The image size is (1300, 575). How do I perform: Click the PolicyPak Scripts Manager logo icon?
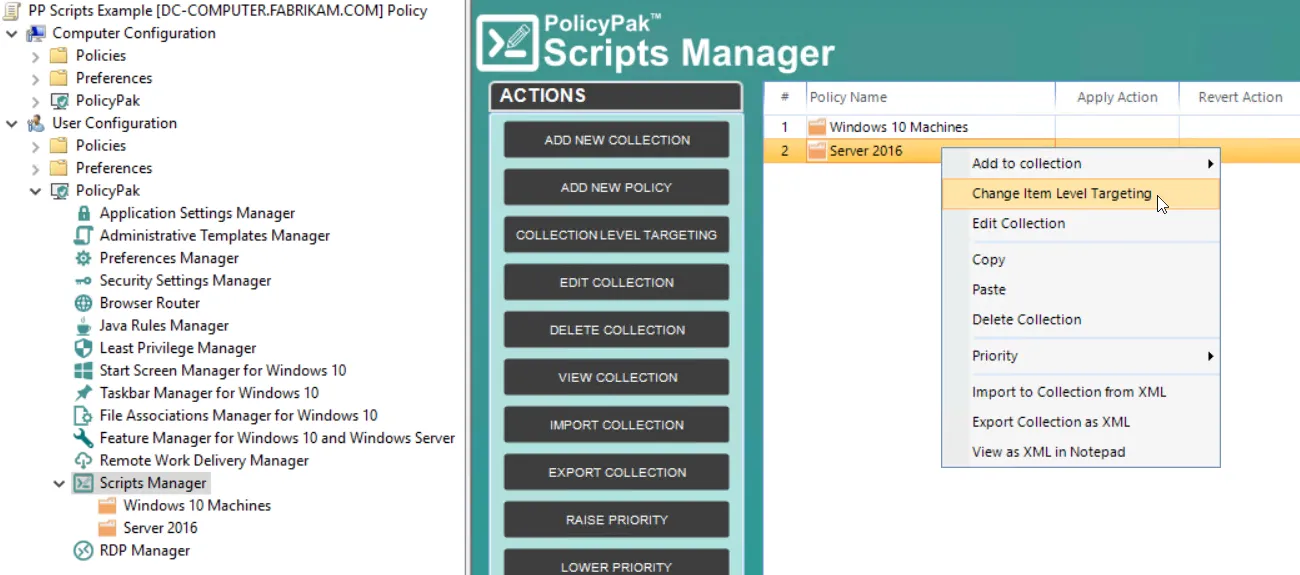(508, 42)
